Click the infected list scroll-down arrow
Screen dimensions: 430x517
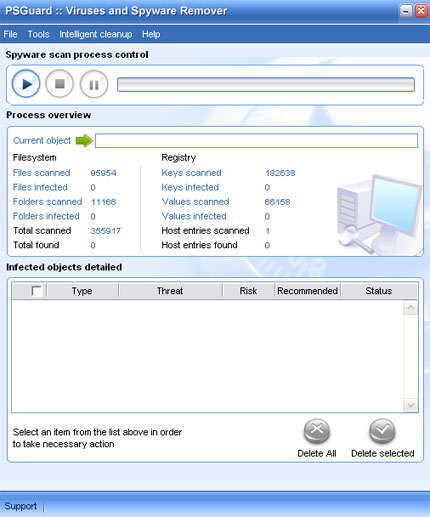411,405
